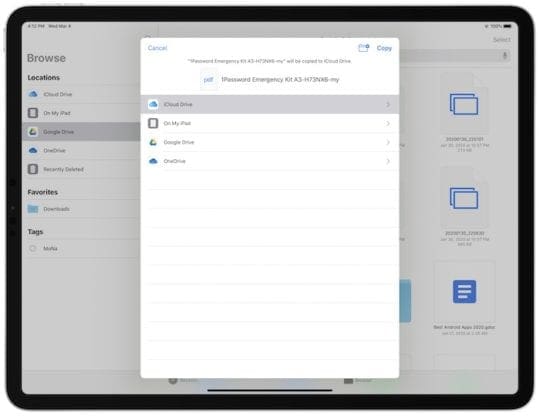Viewport: 540px width, 416px height.
Task: Open the second screenshot file thumbnail
Action: pos(464,198)
